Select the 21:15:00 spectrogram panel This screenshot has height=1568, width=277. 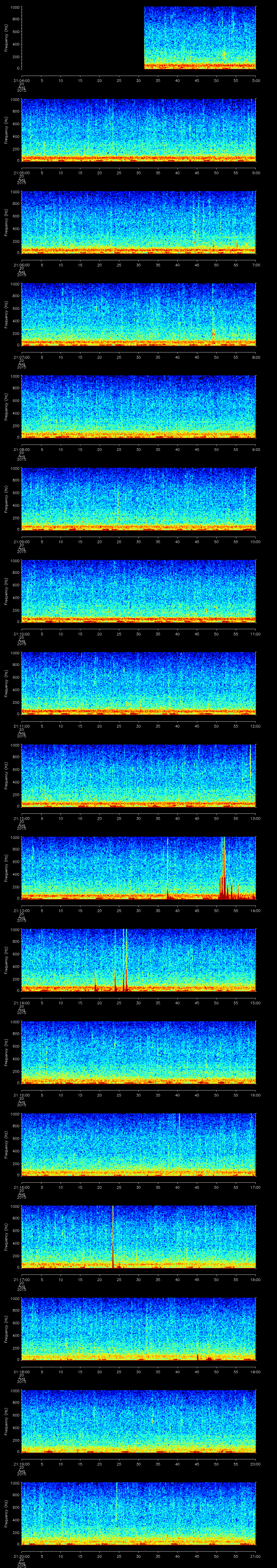(138, 1052)
